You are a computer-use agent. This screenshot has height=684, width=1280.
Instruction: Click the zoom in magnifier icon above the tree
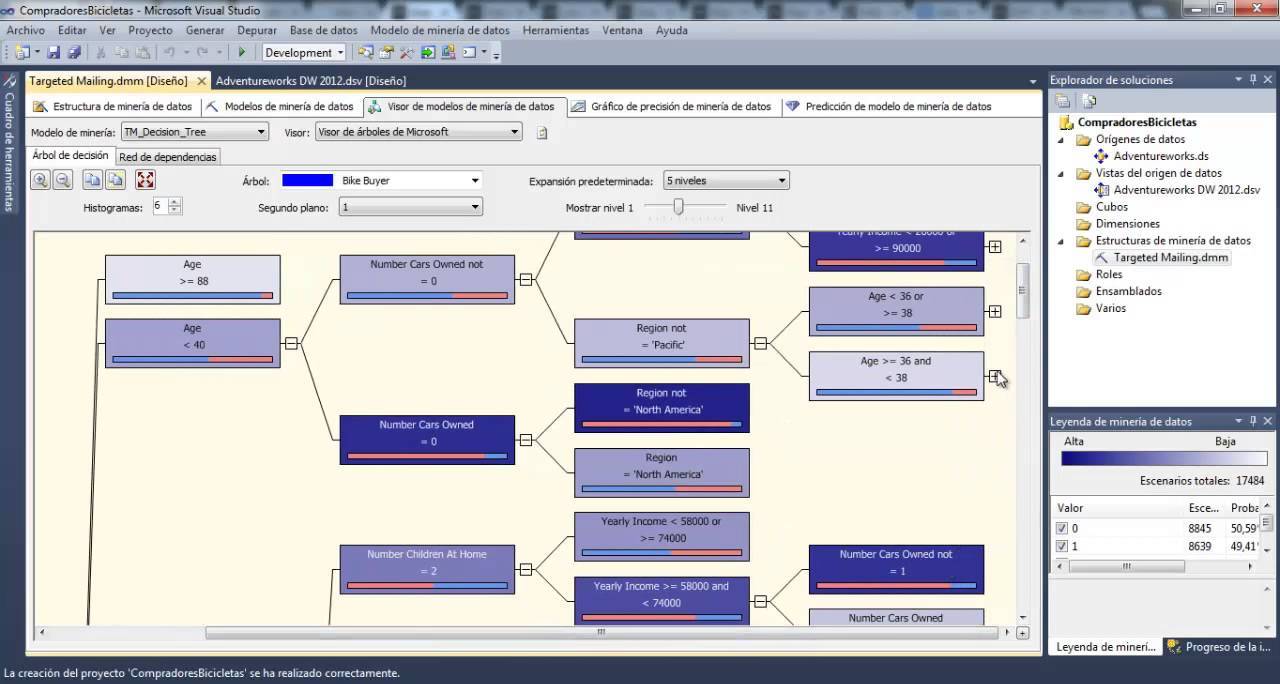click(41, 180)
